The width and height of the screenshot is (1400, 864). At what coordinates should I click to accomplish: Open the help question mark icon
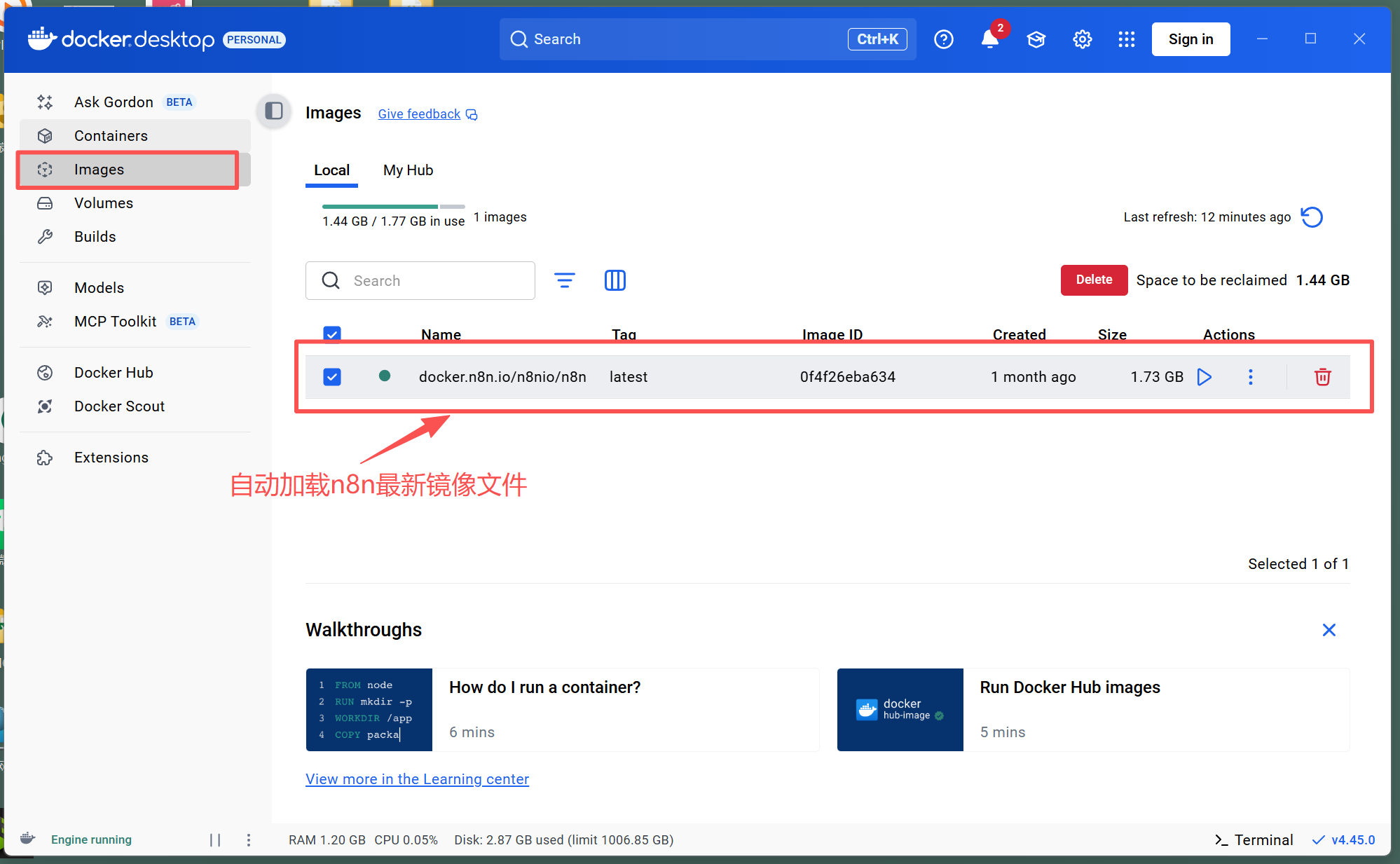coord(943,39)
